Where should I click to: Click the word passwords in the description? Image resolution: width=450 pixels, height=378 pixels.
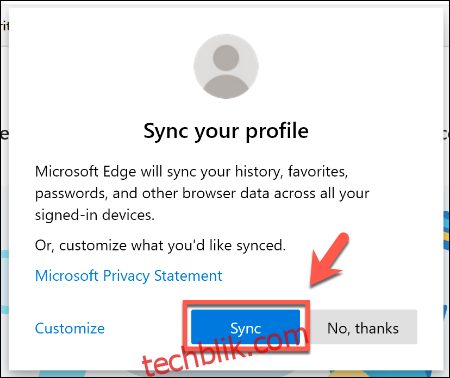(x=70, y=194)
